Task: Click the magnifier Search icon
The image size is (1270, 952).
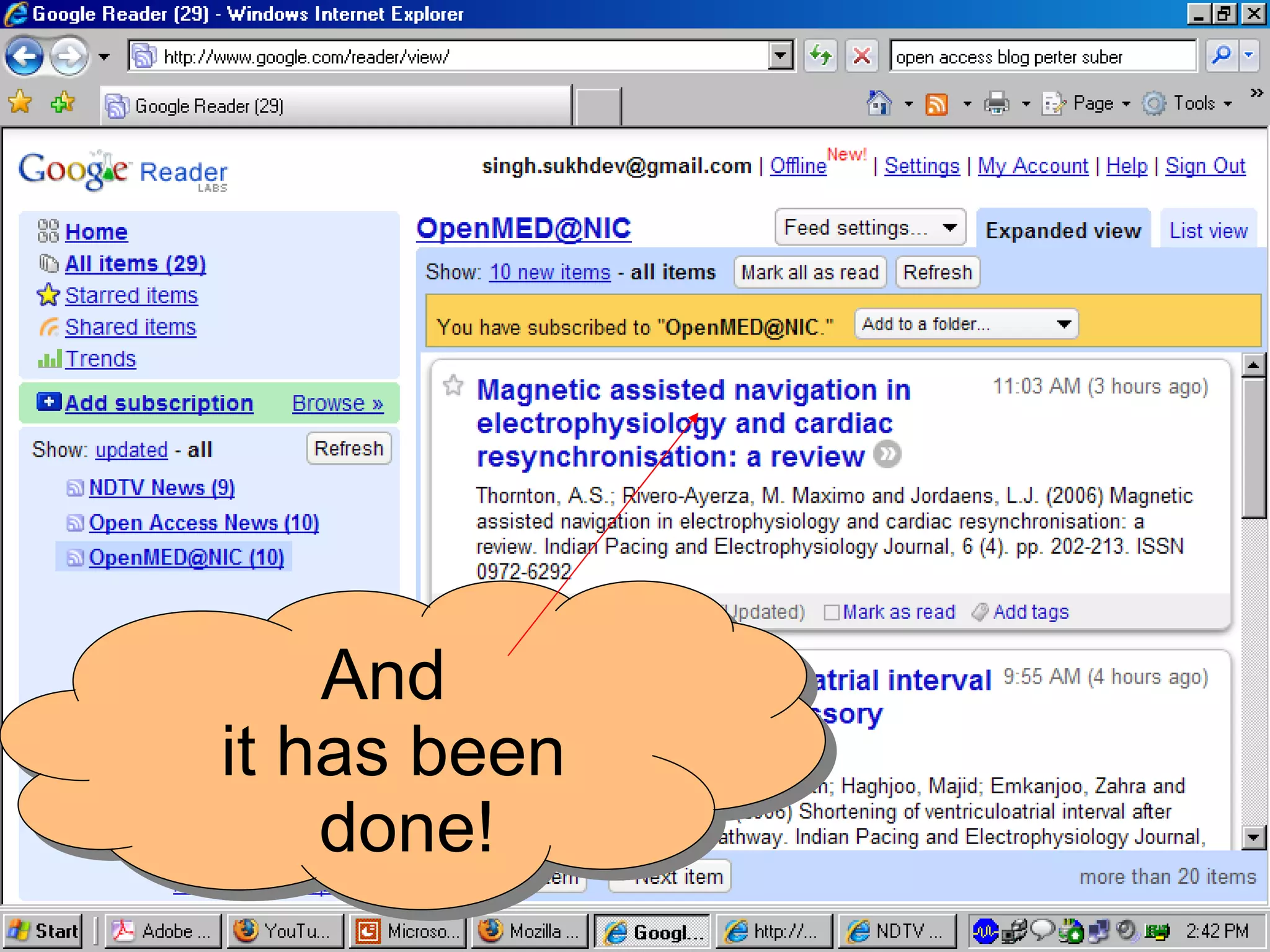Action: tap(1221, 55)
